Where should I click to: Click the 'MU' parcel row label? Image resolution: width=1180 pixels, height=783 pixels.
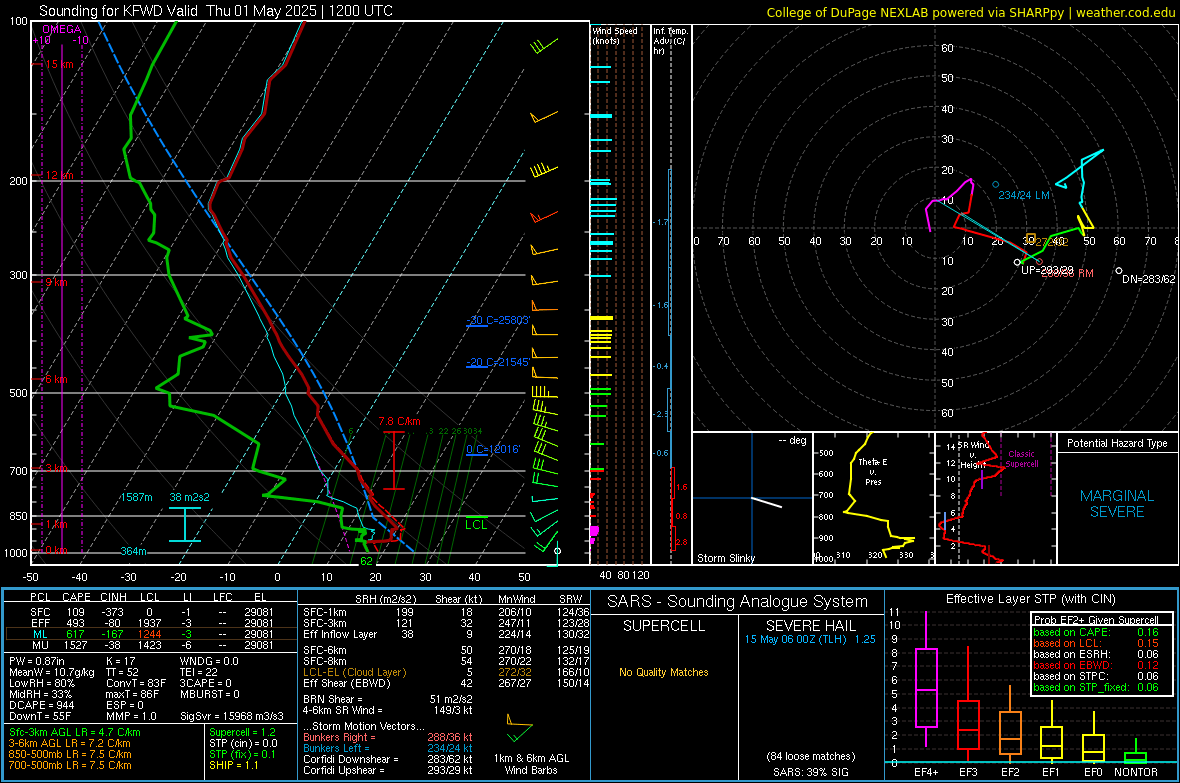[41, 645]
